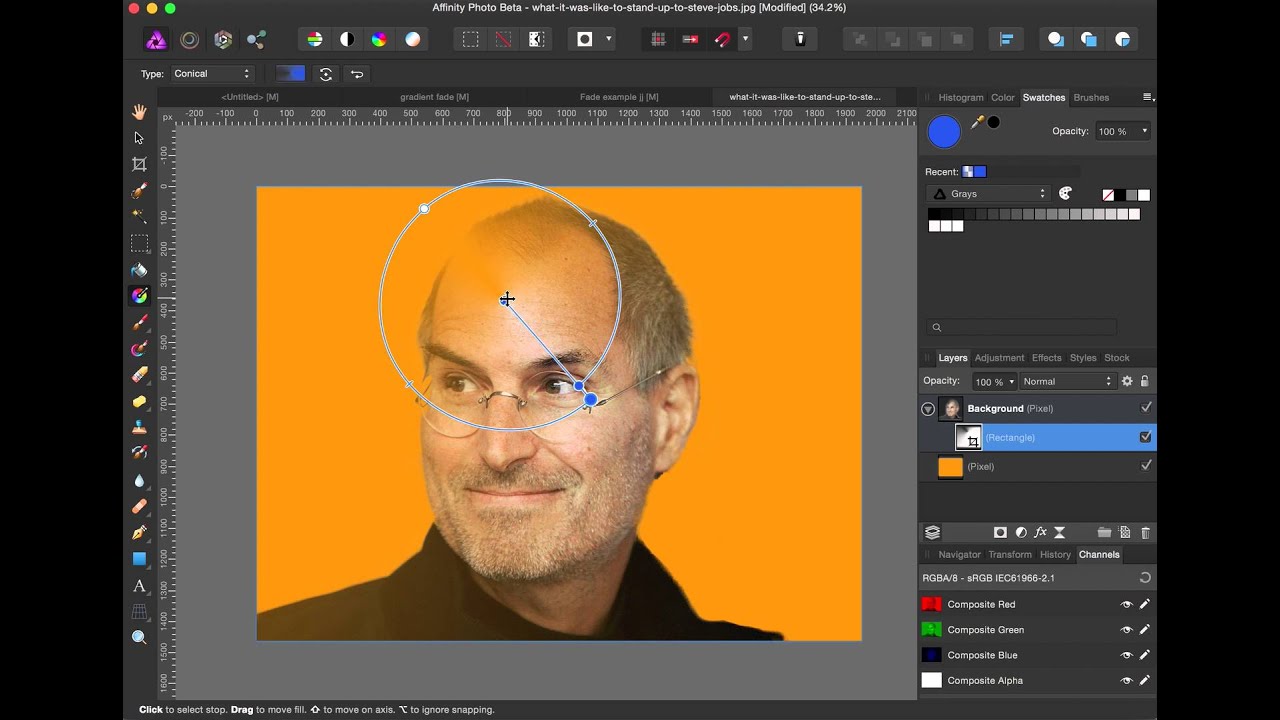Choose the Flood Select magic wand tool

pos(139,216)
